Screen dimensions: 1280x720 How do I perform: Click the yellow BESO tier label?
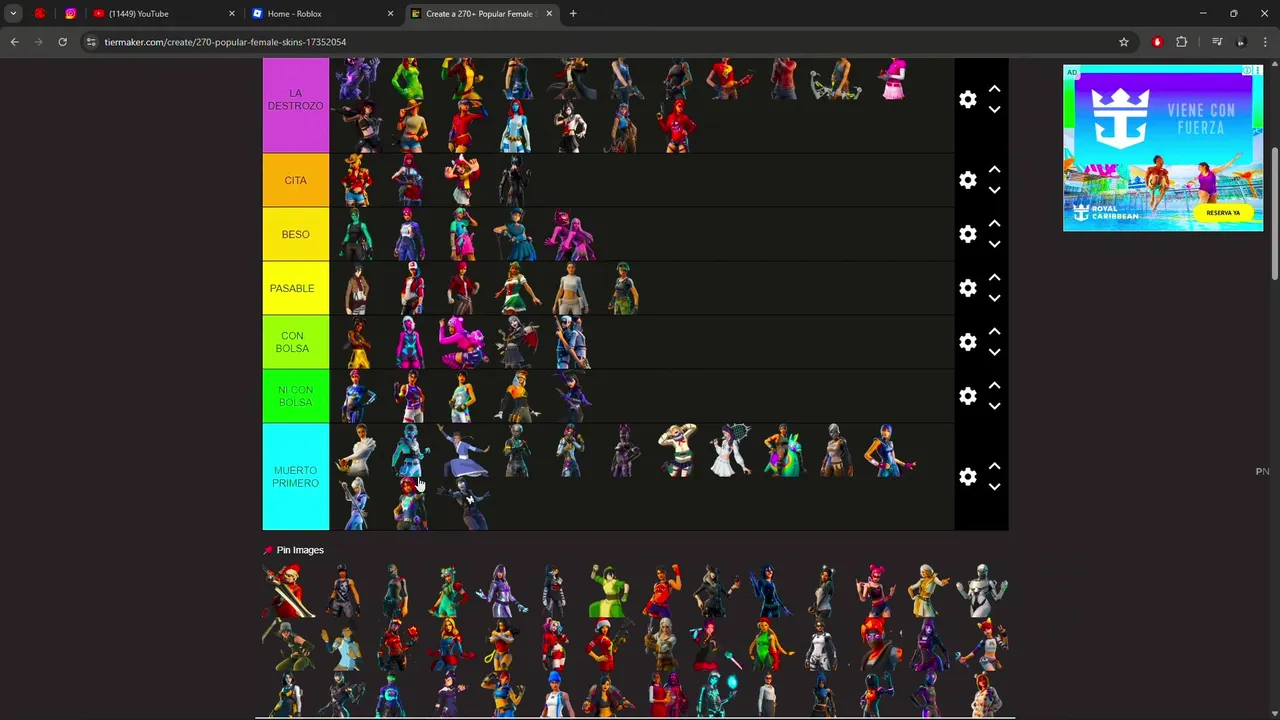pyautogui.click(x=295, y=234)
